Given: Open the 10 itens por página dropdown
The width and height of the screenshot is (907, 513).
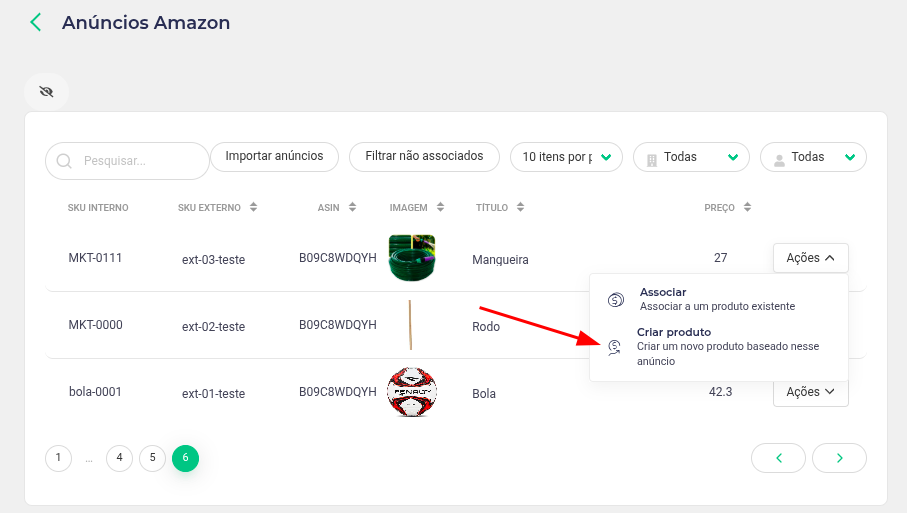Looking at the screenshot, I should (x=566, y=157).
